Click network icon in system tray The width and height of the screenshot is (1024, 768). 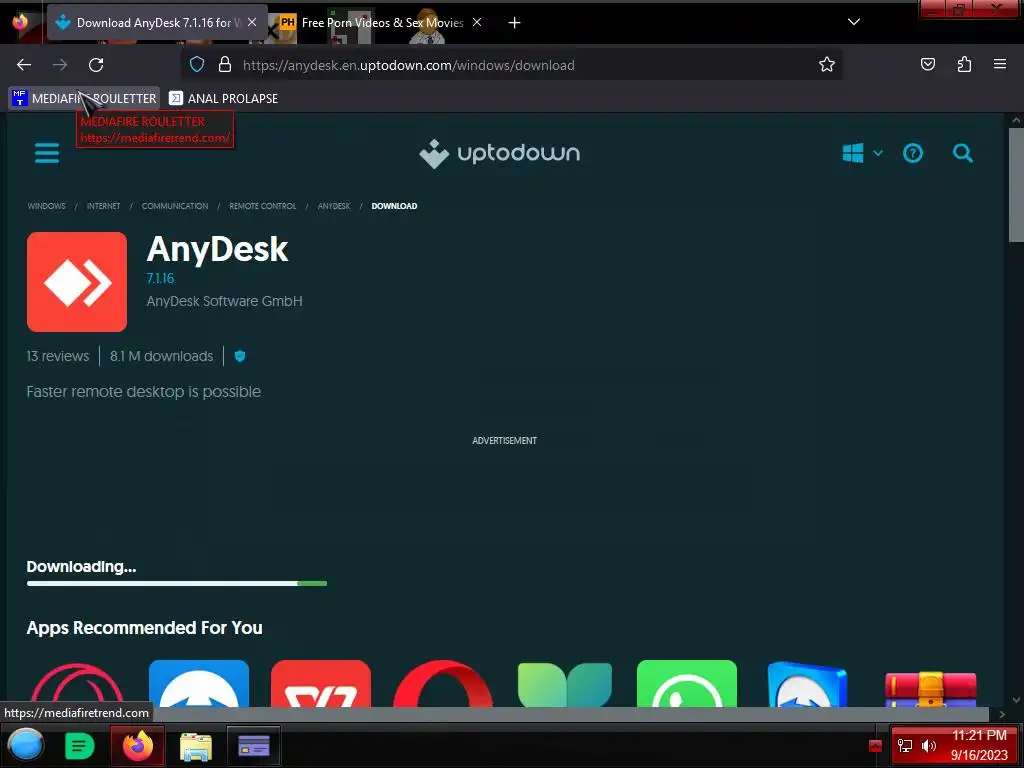click(904, 746)
